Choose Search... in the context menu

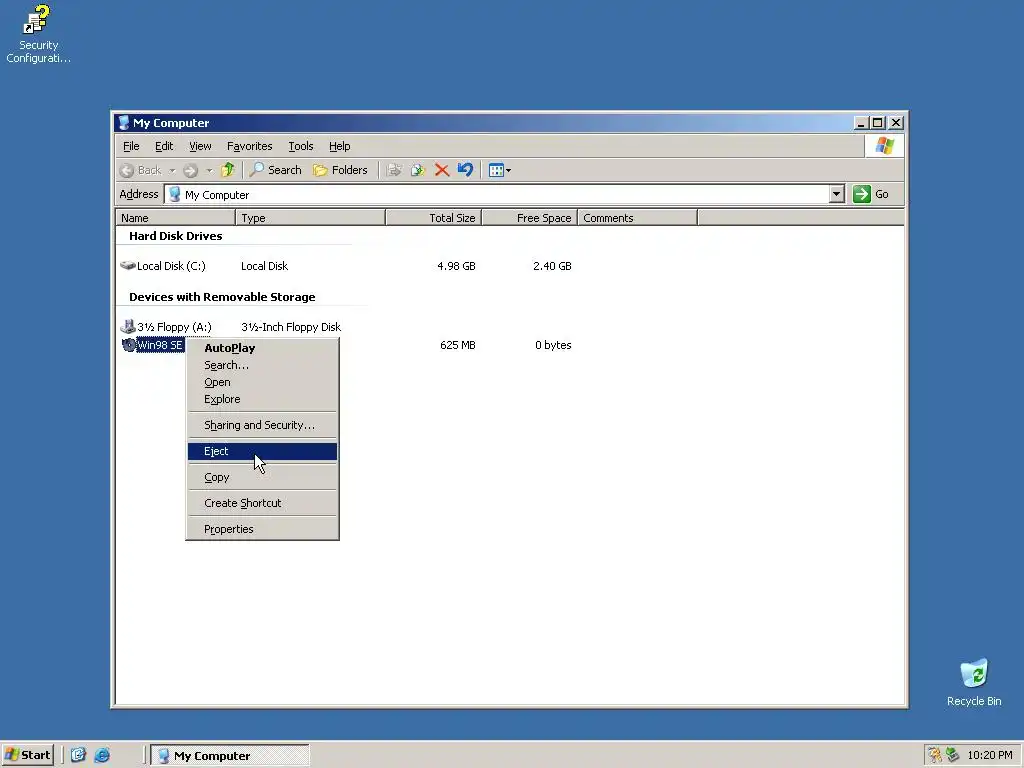point(263,365)
